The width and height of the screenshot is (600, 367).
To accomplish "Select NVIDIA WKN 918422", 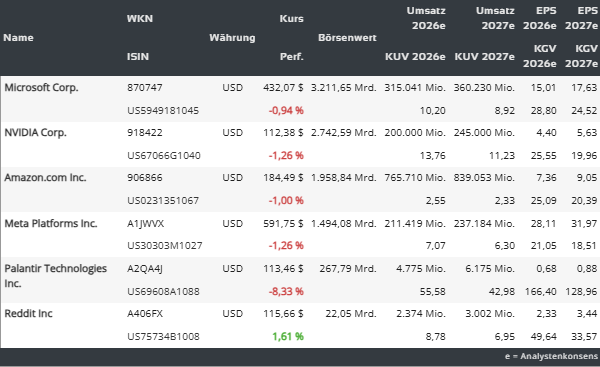I will point(145,133).
